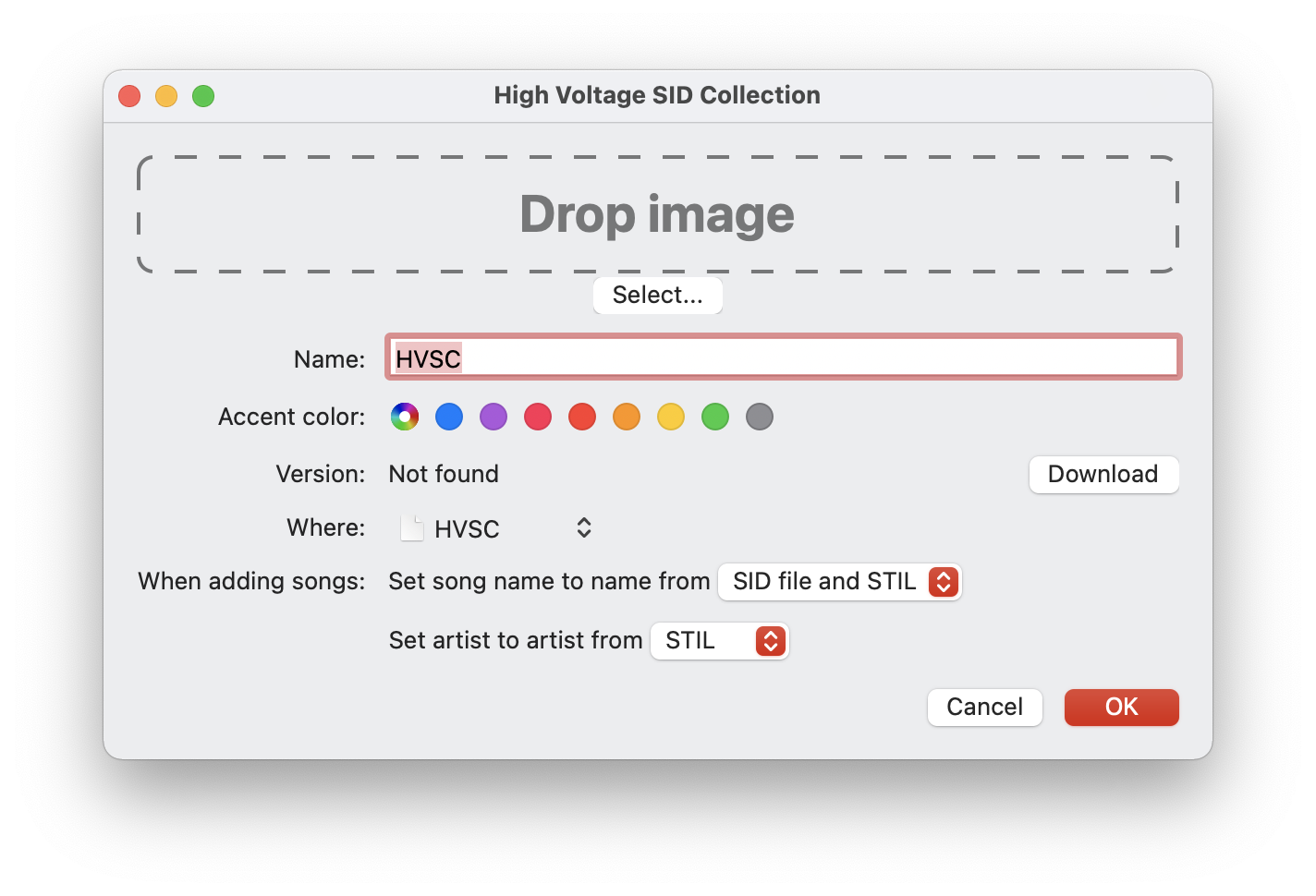Click the Drop image area

657,214
